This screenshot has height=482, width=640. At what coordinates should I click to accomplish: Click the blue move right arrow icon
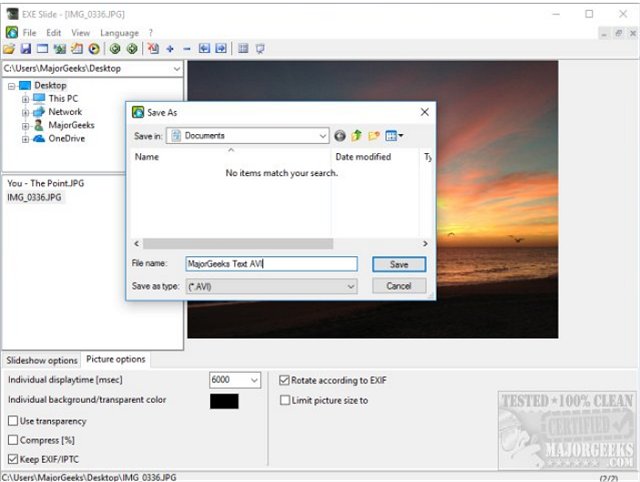click(221, 49)
